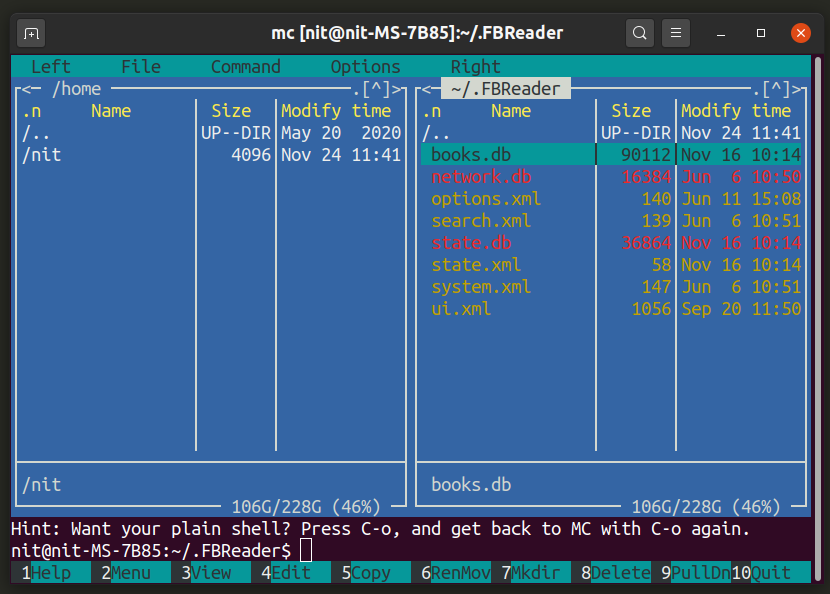Screen dimensions: 830x594
Task: Maximize the terminal window
Action: pyautogui.click(x=761, y=33)
